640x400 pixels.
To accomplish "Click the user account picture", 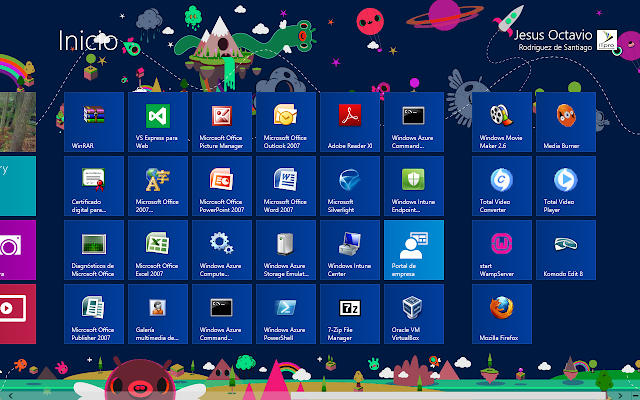I will tap(607, 40).
